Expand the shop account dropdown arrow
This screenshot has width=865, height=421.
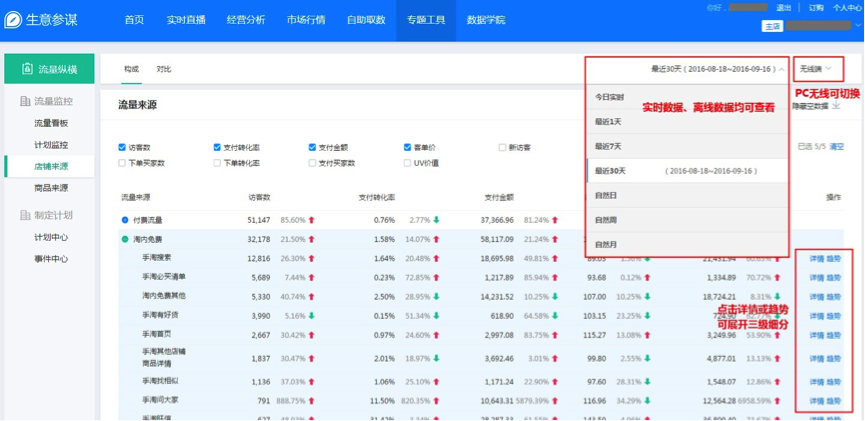pyautogui.click(x=856, y=26)
